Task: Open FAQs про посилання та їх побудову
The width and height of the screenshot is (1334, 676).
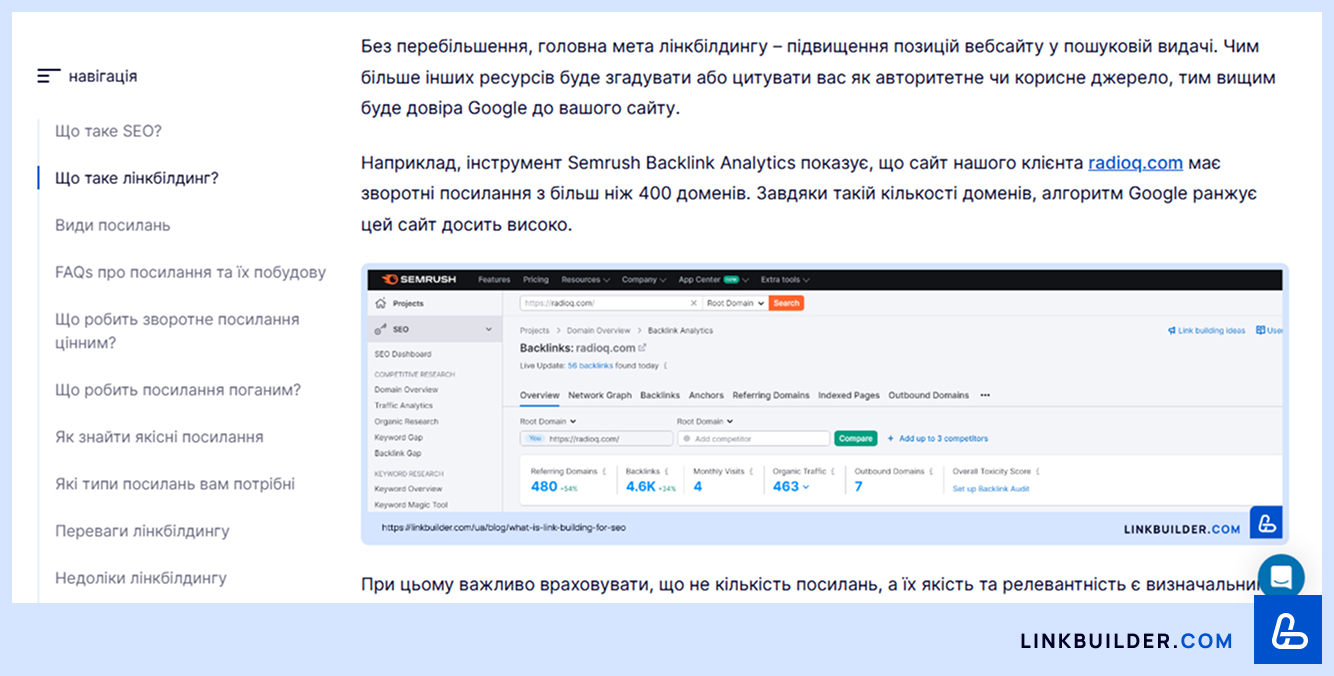Action: (x=191, y=272)
